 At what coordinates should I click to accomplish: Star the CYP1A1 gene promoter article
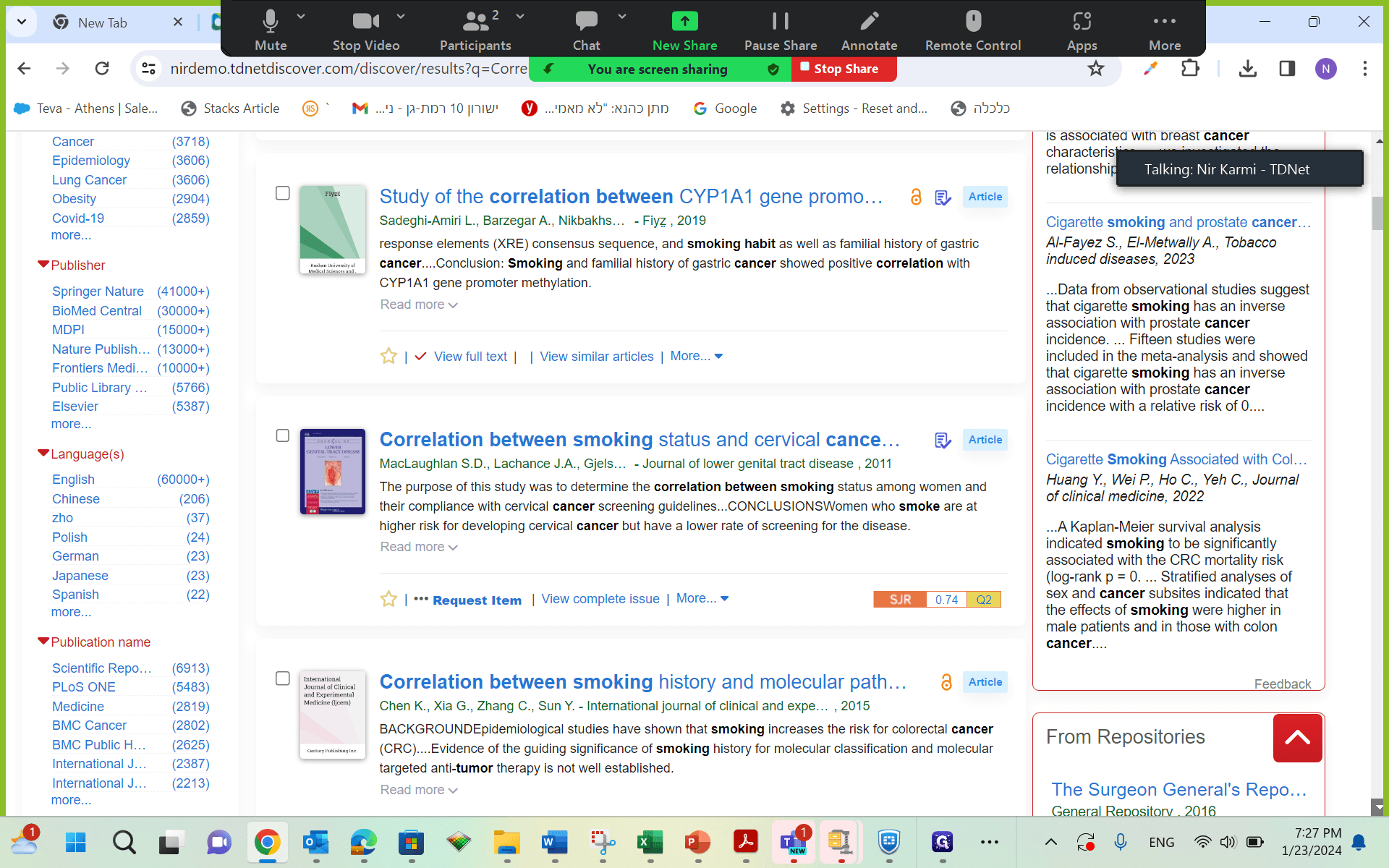[388, 356]
